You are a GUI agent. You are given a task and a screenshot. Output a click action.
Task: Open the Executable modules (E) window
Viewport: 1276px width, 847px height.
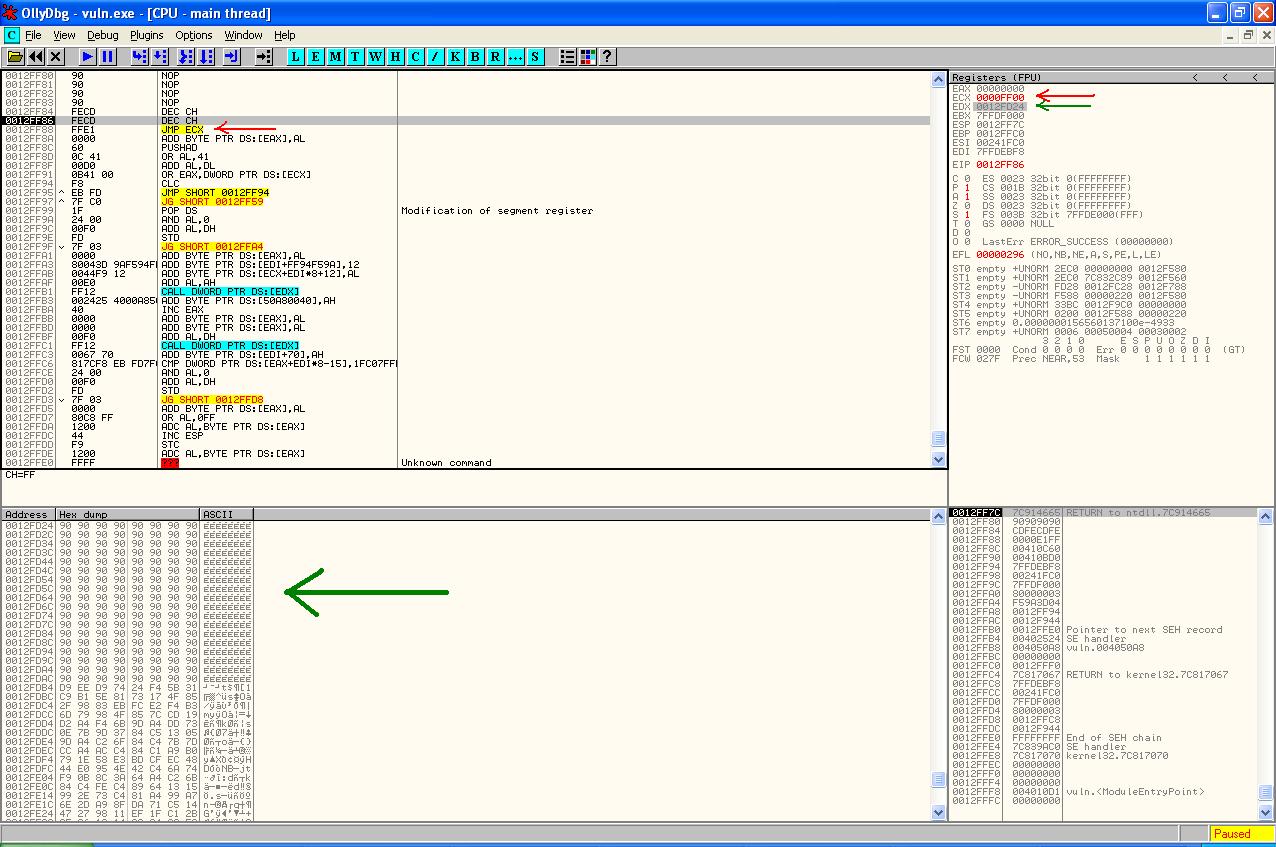[315, 57]
